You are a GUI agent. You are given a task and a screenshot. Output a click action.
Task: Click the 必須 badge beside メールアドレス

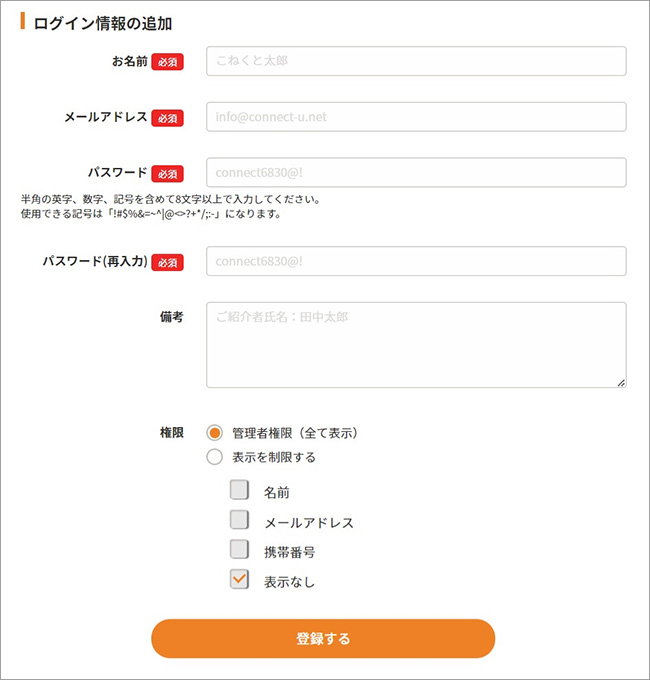(x=168, y=118)
